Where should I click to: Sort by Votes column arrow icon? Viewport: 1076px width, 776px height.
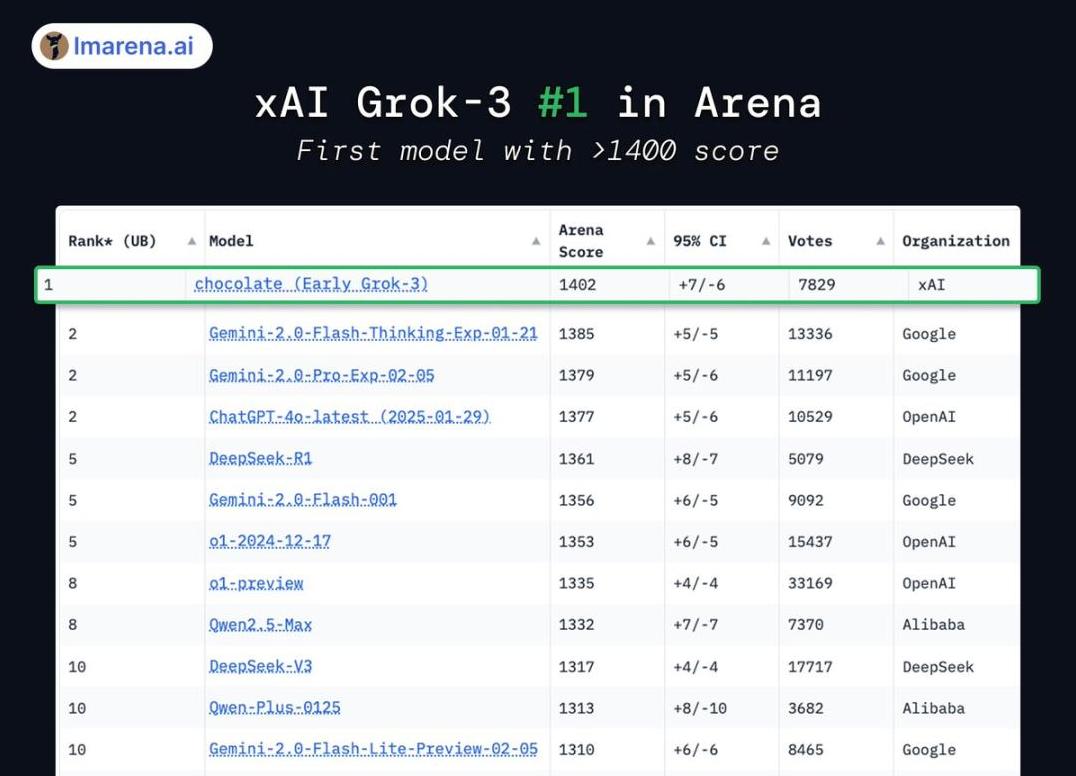click(880, 241)
